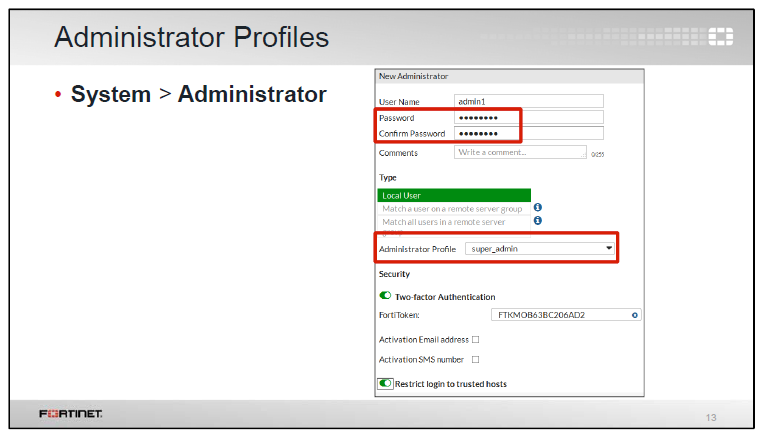The image size is (761, 433).
Task: Click the info icon beside remote server group
Action: (x=537, y=207)
